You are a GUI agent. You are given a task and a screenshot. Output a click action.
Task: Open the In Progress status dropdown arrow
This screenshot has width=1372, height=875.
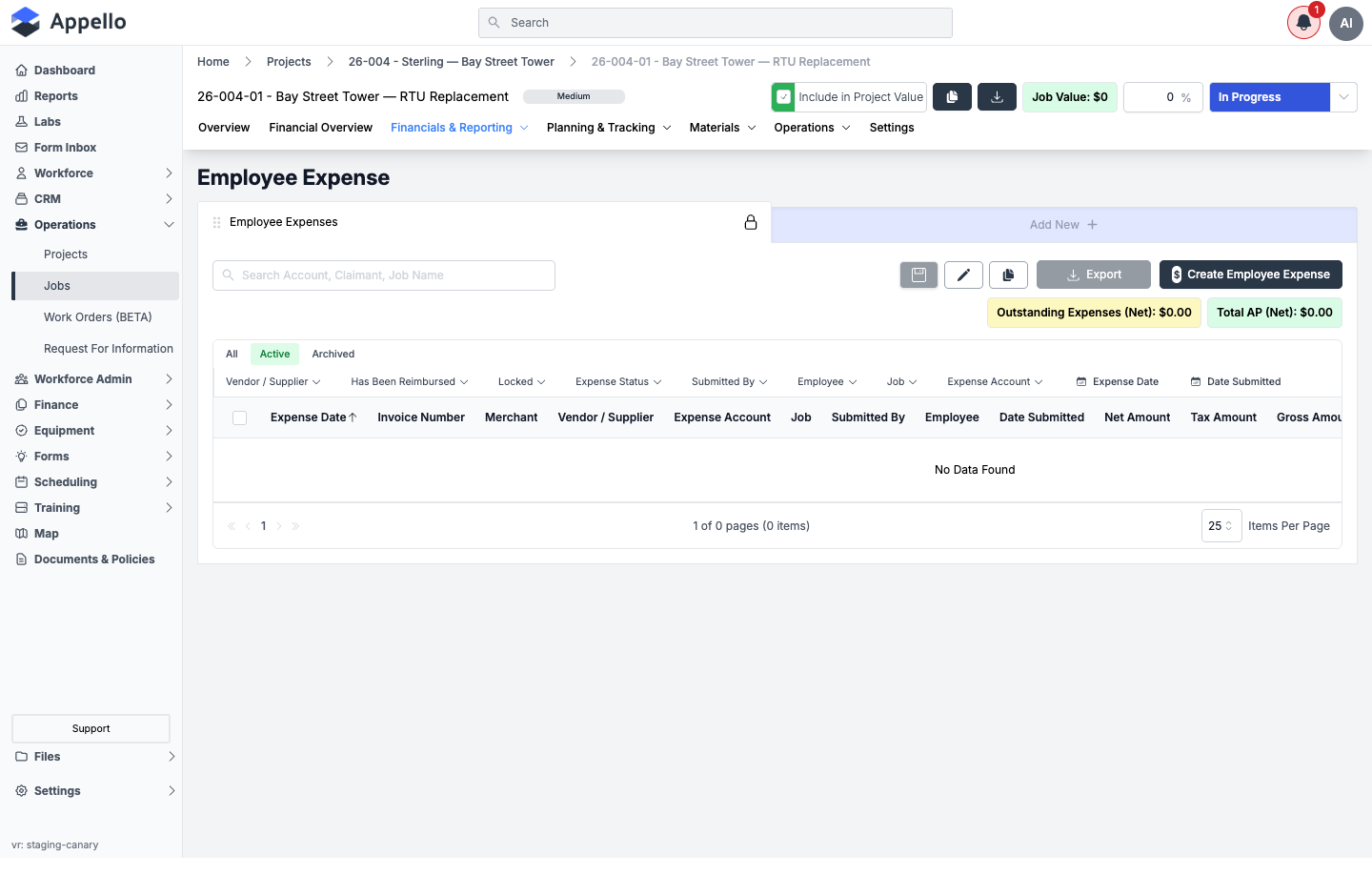point(1343,97)
